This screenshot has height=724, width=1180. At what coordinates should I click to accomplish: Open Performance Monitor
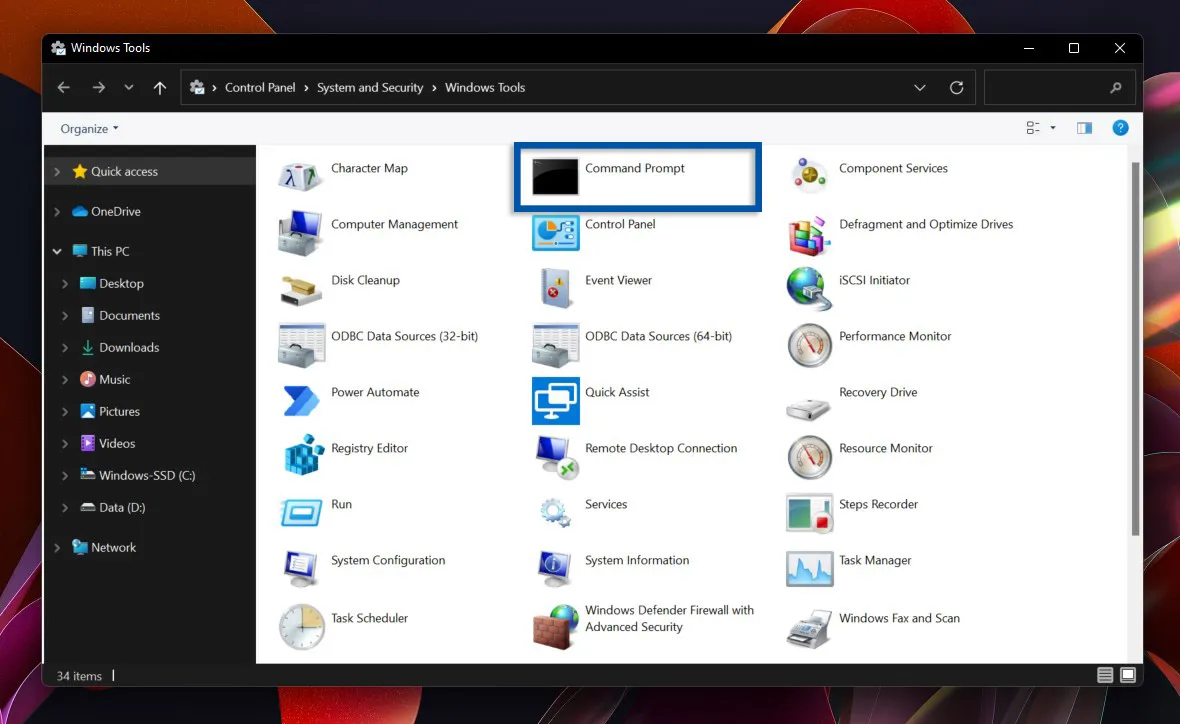pyautogui.click(x=894, y=337)
